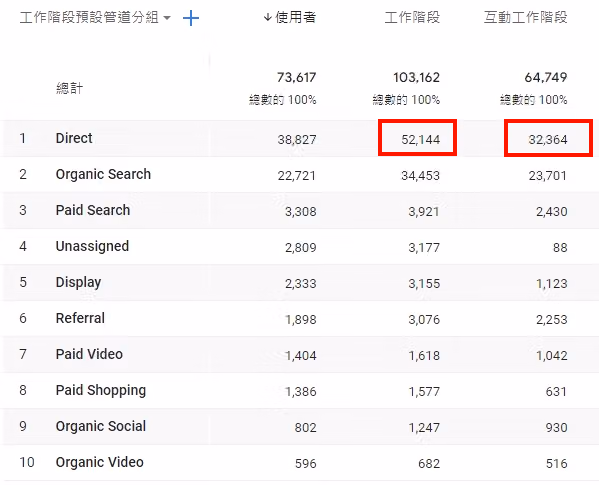The image size is (599, 485).
Task: Click Direct engaged sessions value 32,364
Action: click(x=548, y=140)
